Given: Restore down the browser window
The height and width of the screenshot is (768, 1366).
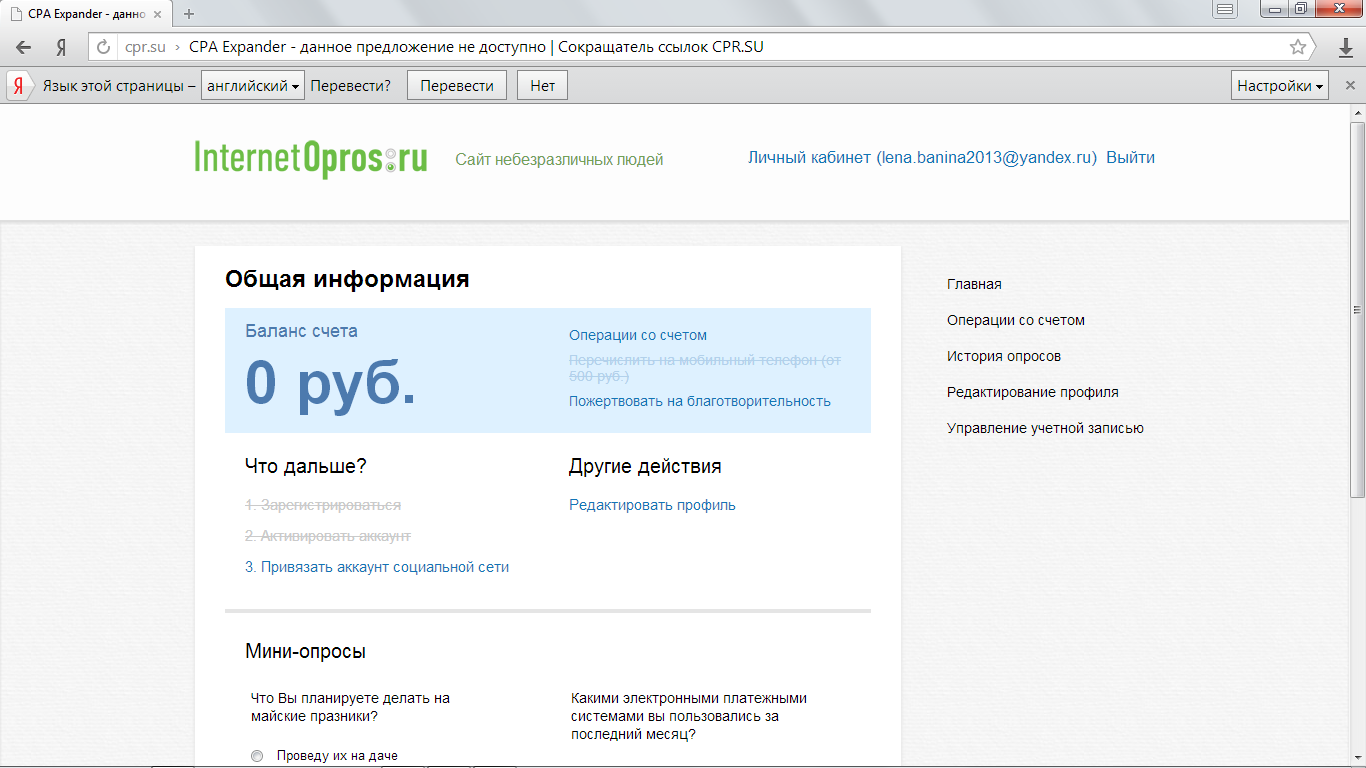Looking at the screenshot, I should pos(1300,10).
